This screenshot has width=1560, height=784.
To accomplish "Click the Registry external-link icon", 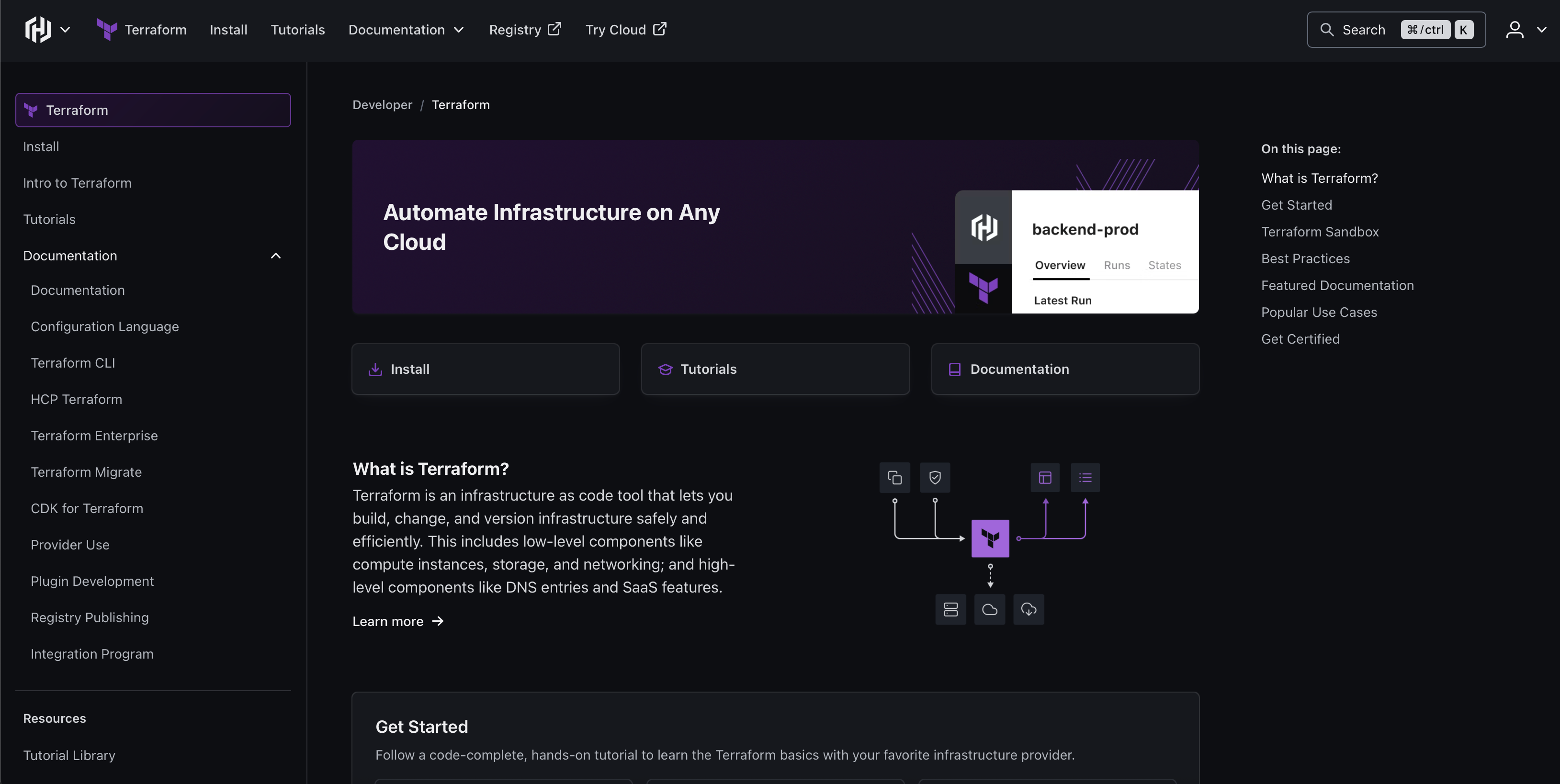I will click(554, 29).
